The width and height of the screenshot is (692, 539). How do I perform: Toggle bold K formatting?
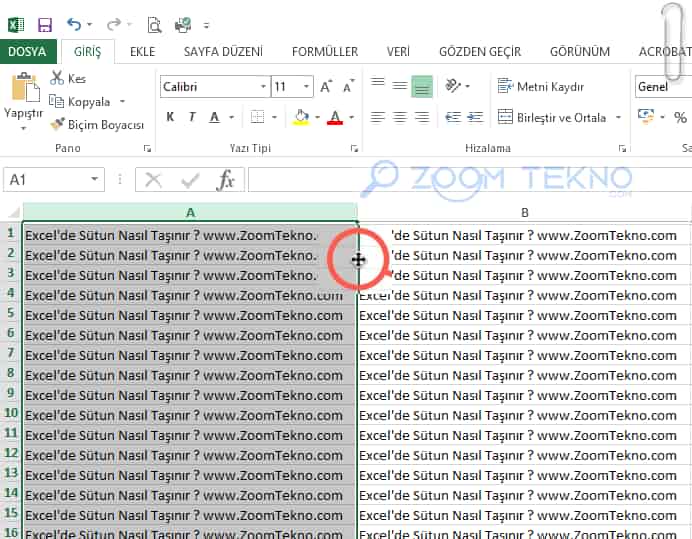point(170,117)
